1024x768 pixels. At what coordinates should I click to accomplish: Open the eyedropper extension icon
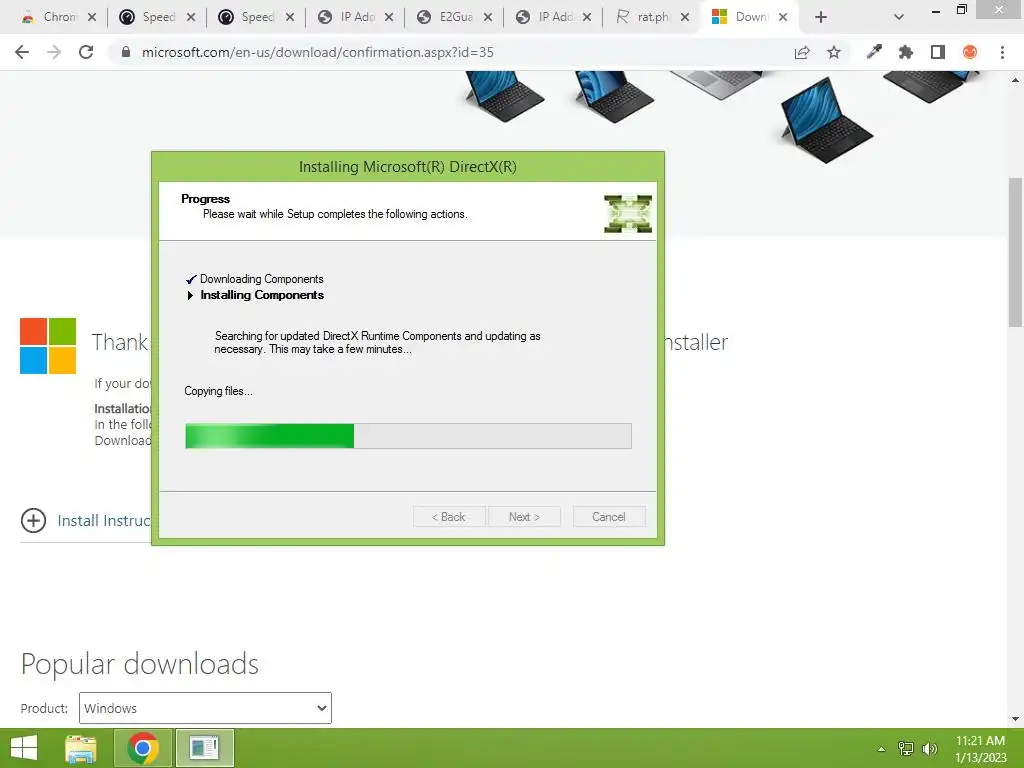(874, 52)
